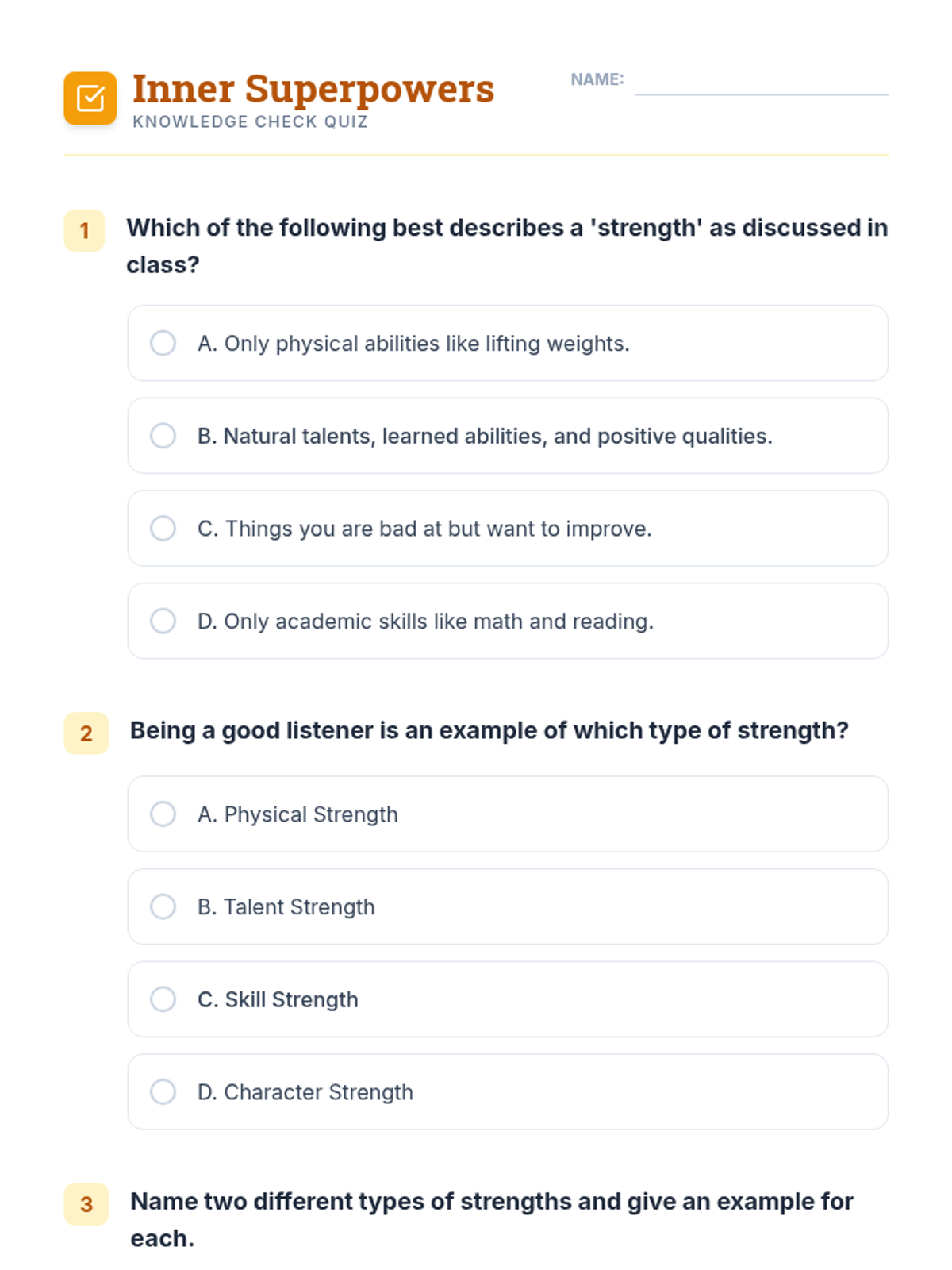Image resolution: width=952 pixels, height=1270 pixels.
Task: Select 'Skill Strength' radio button
Action: (x=163, y=999)
